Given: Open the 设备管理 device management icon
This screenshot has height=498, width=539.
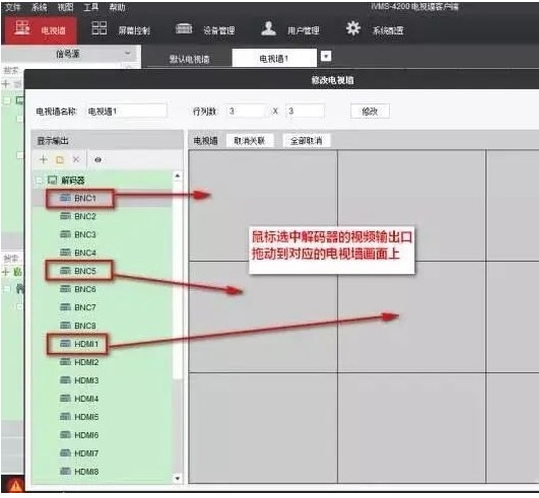Looking at the screenshot, I should (x=184, y=28).
